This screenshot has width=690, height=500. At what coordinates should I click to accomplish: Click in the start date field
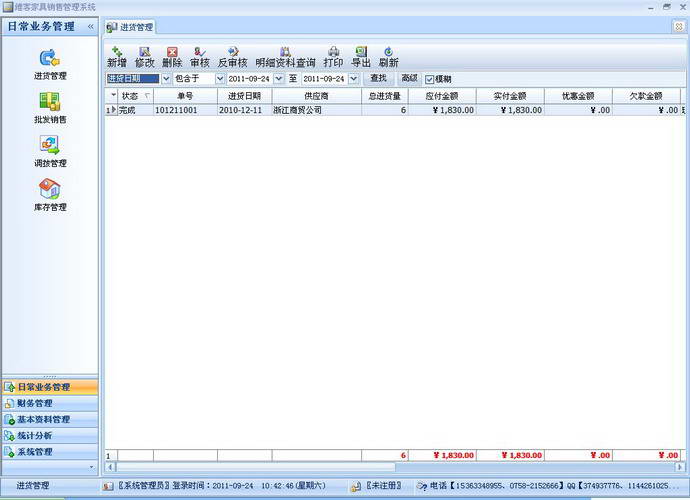click(x=250, y=79)
